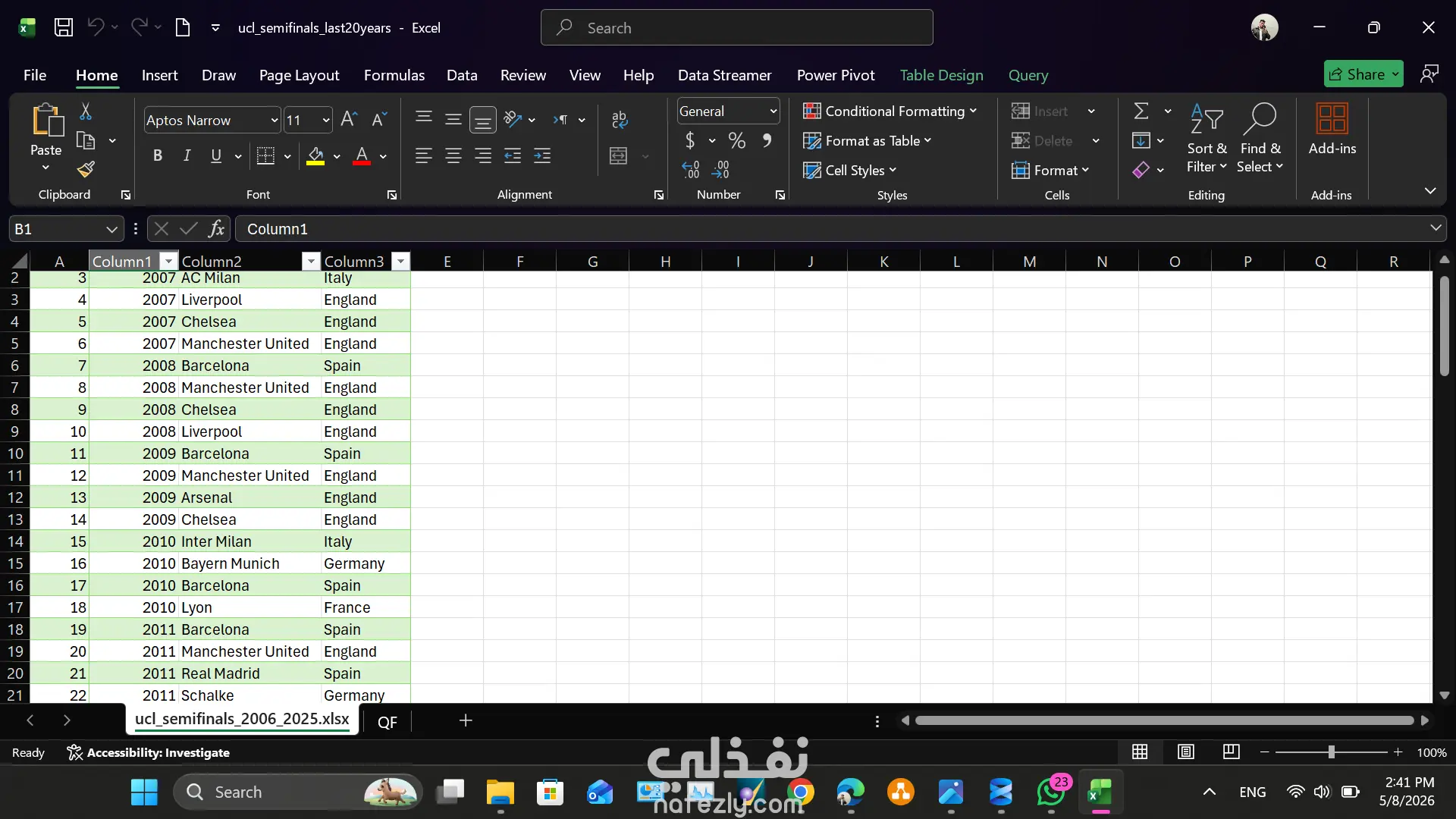Open the Column3 filter dropdown
1456x819 pixels.
400,262
